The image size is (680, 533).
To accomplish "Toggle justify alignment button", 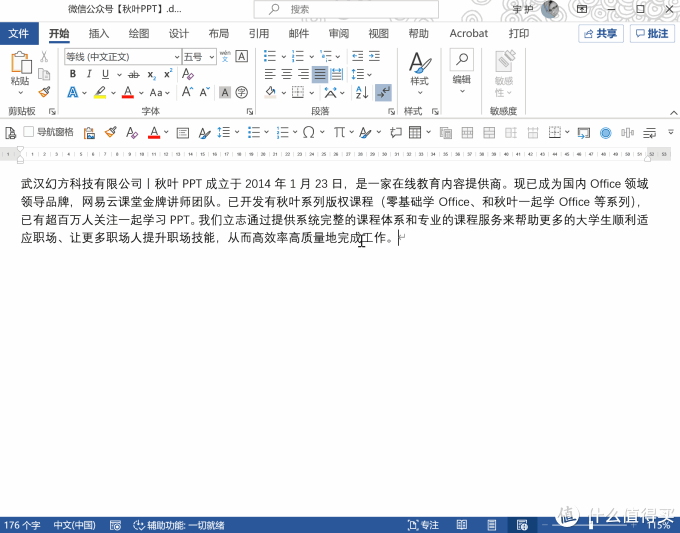I will (x=320, y=74).
